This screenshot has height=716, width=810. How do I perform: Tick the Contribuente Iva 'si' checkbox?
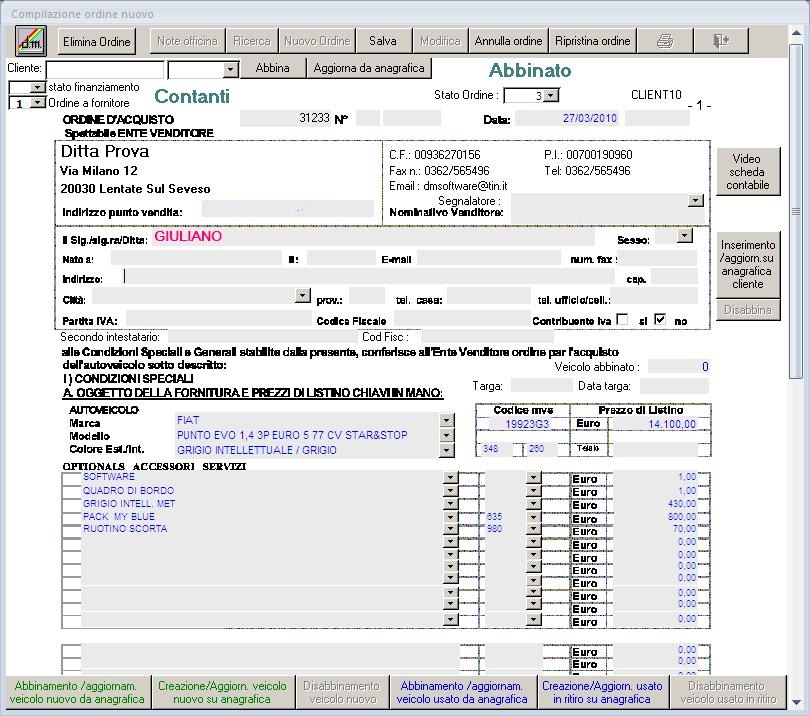(623, 320)
